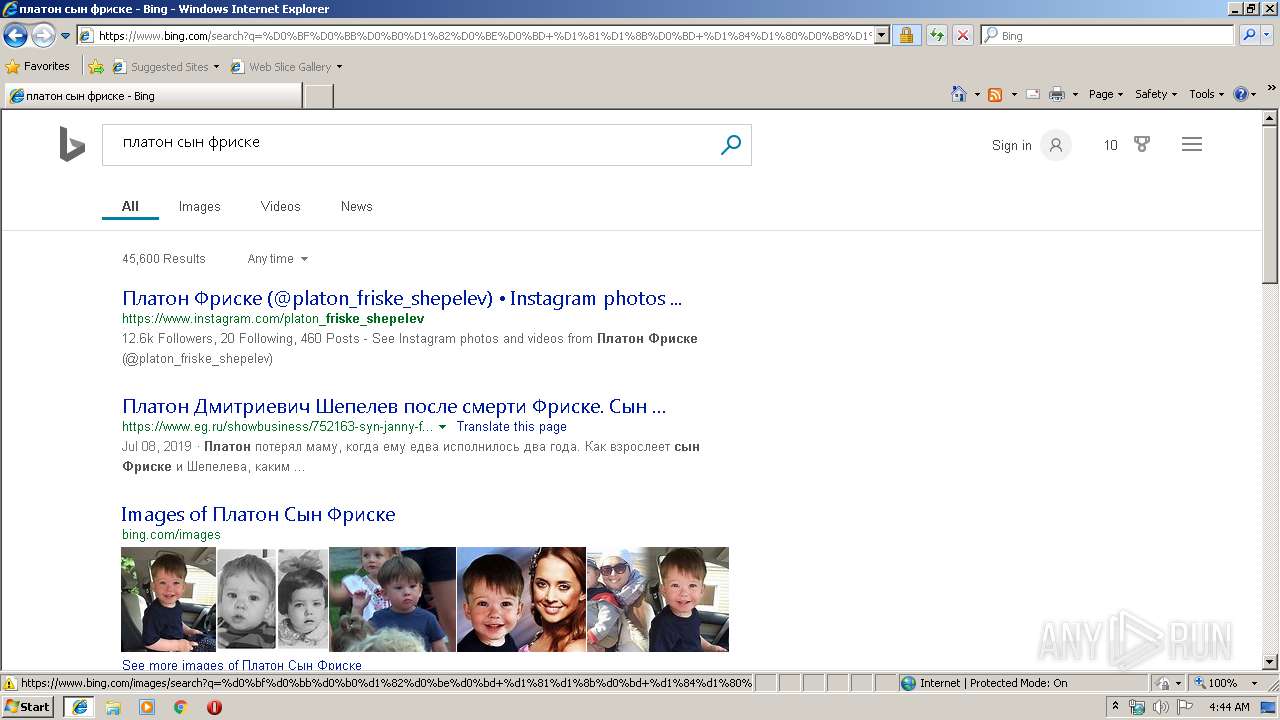Click the clock showing 4:44 AM

click(1229, 707)
